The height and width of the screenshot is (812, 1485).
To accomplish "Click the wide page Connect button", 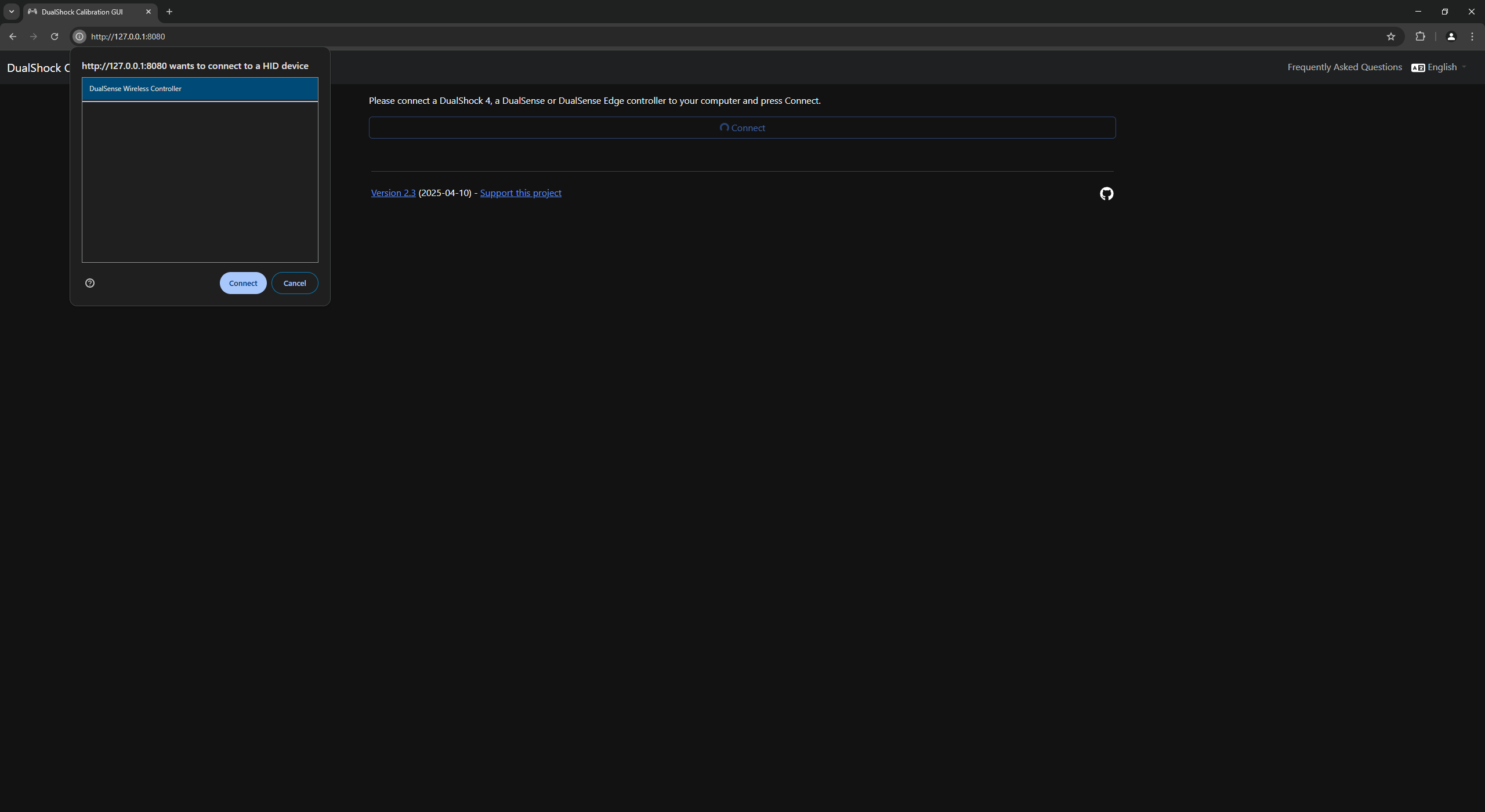I will pos(742,128).
